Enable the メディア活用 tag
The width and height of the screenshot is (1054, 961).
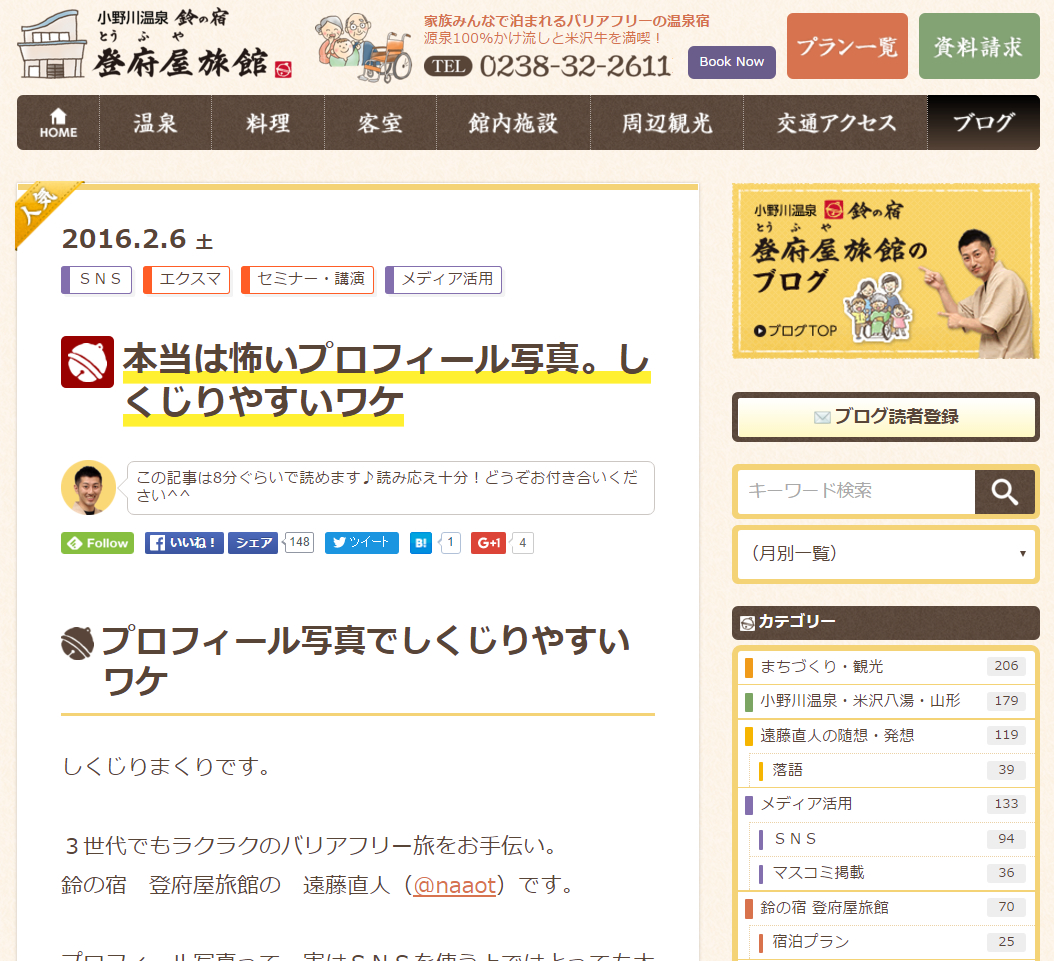pos(443,280)
